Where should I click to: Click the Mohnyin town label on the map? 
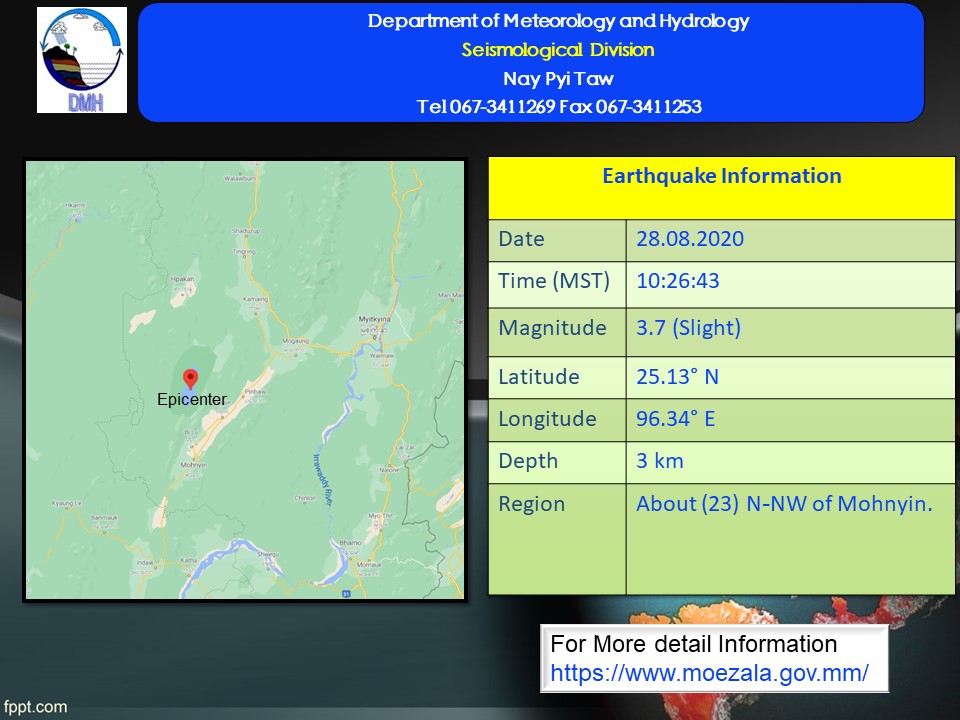click(x=194, y=465)
